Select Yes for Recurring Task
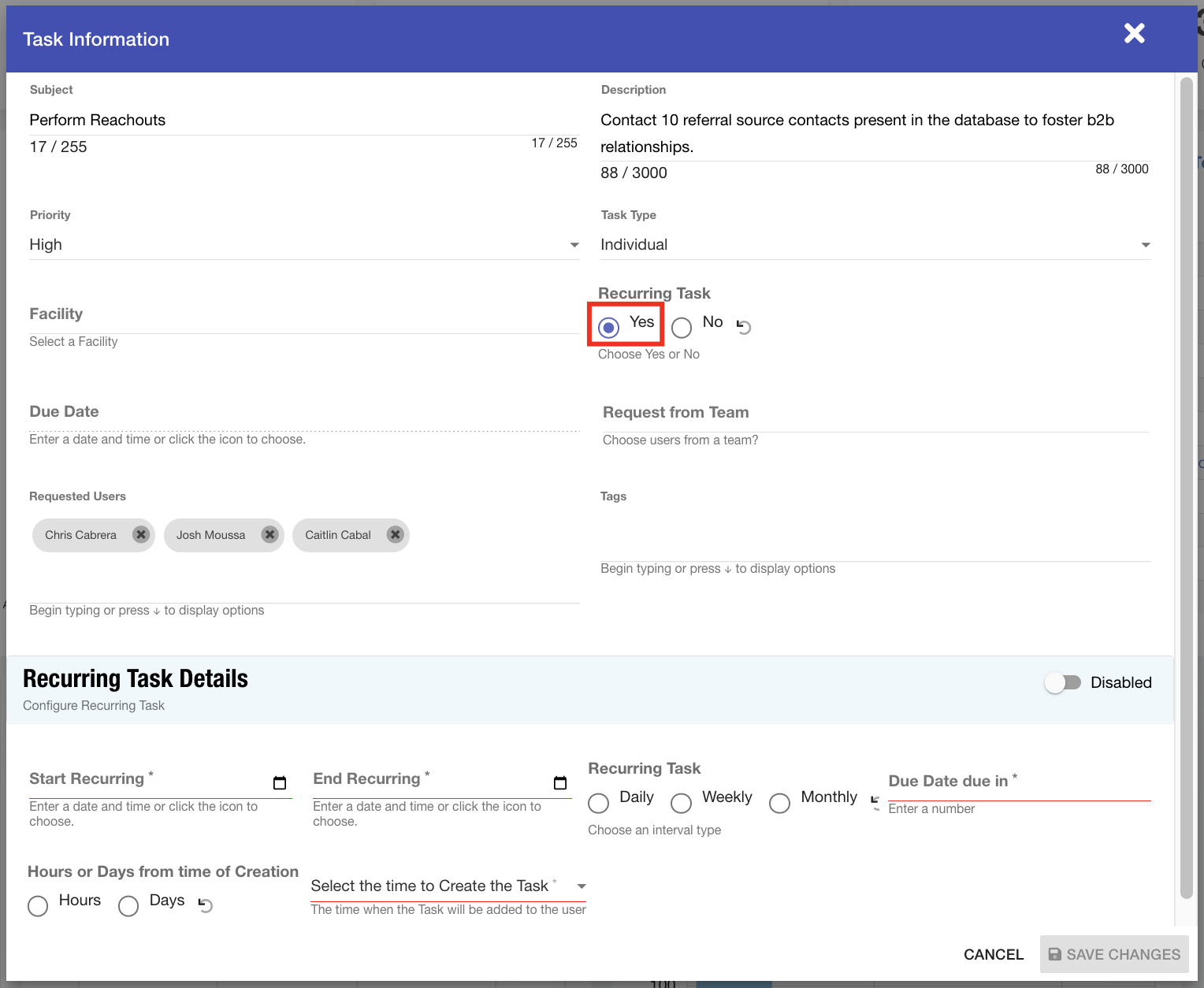This screenshot has height=988, width=1204. [x=608, y=327]
